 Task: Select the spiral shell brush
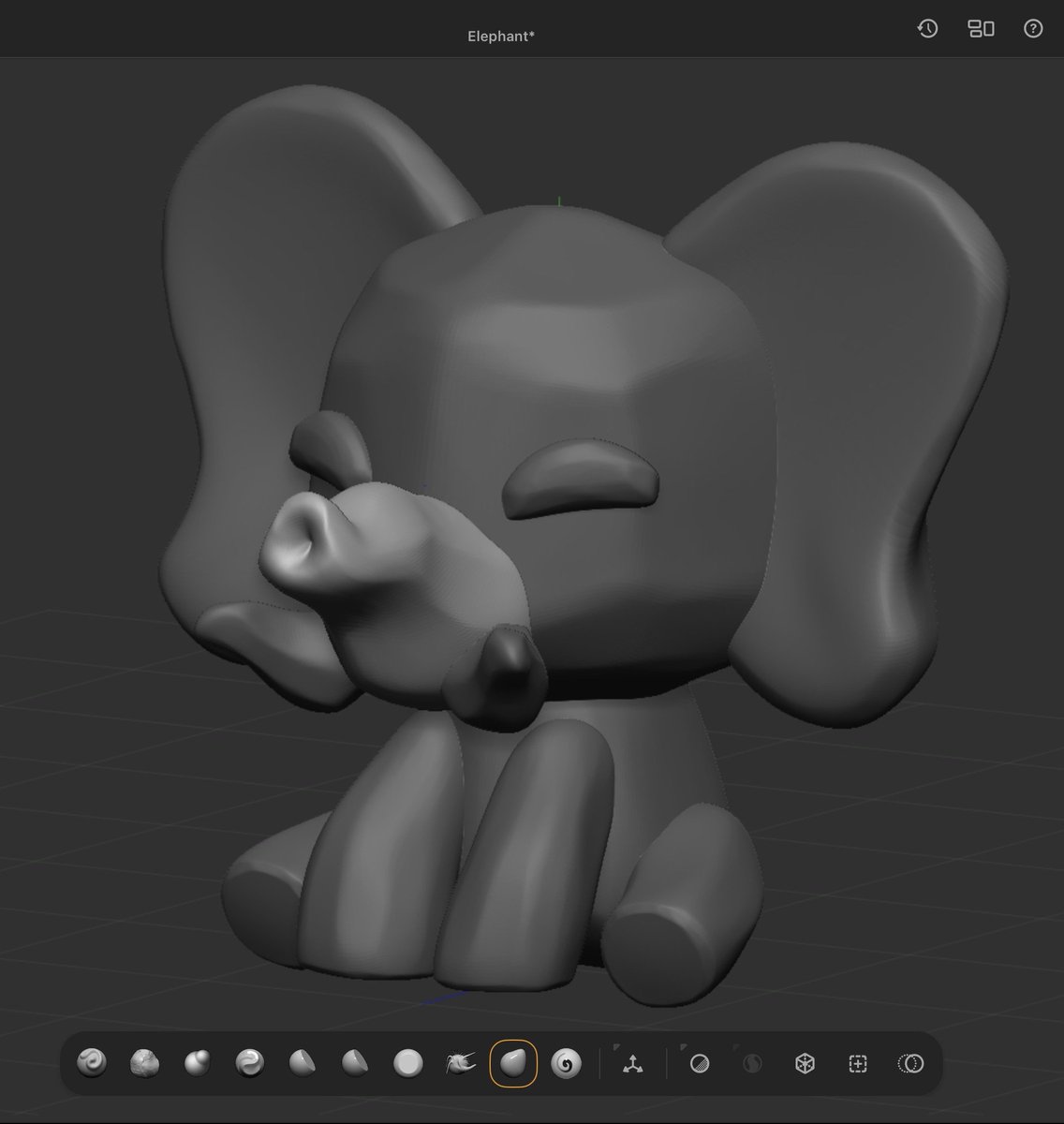coord(566,1063)
